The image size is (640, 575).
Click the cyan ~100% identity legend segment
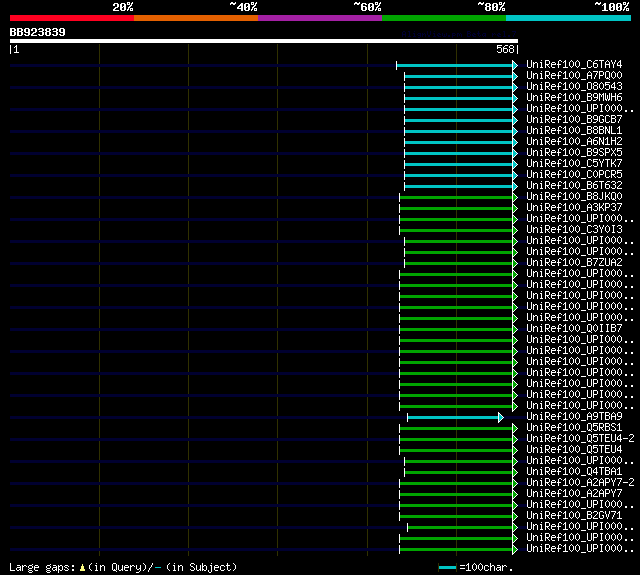[569, 18]
